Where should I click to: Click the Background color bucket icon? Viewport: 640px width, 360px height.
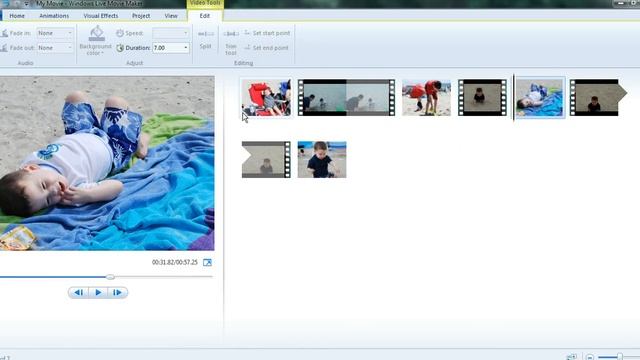coord(97,33)
